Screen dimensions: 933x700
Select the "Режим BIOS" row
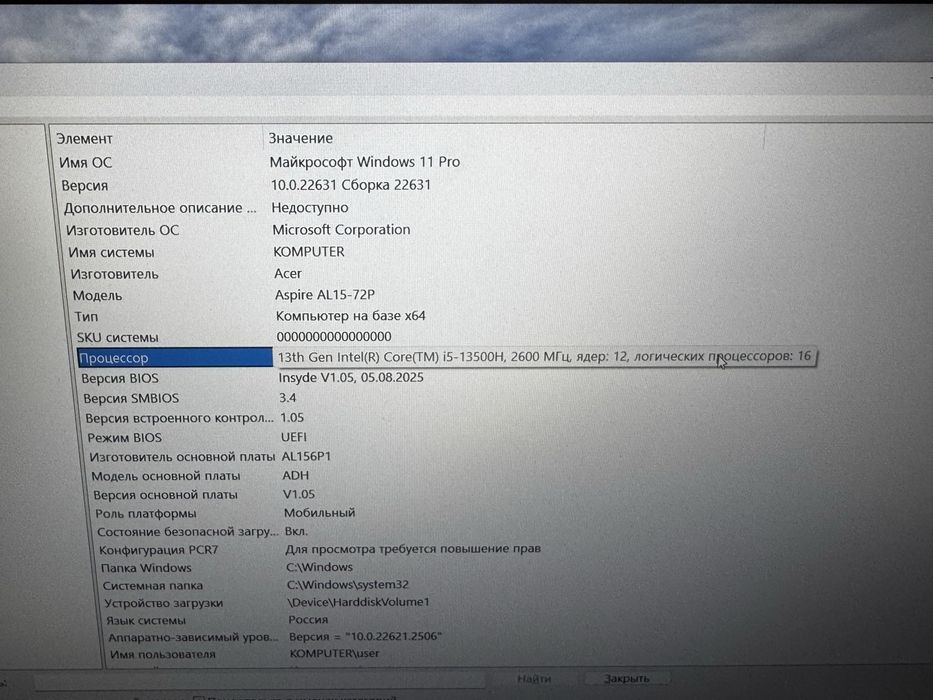(x=124, y=438)
